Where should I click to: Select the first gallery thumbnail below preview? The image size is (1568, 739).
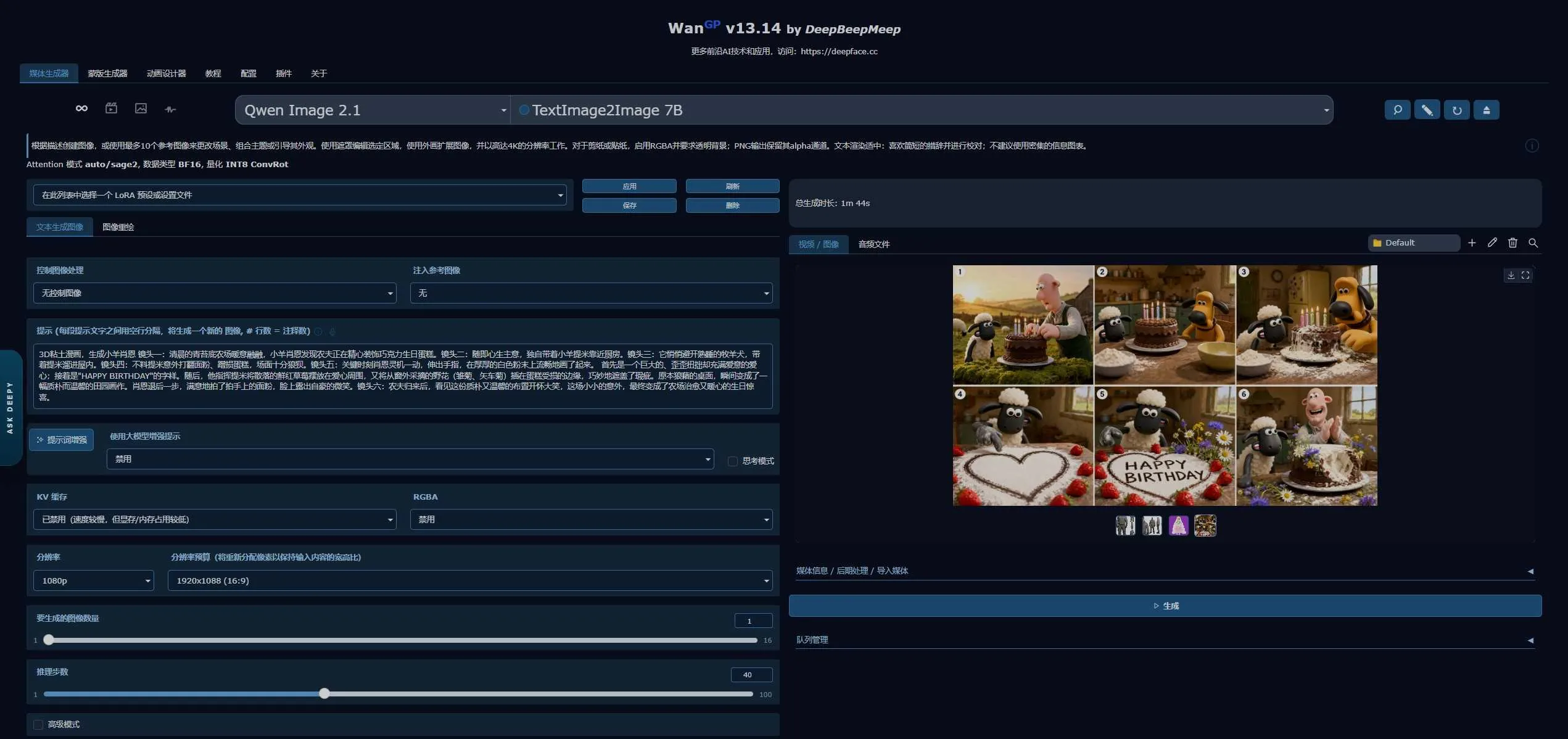pos(1125,526)
